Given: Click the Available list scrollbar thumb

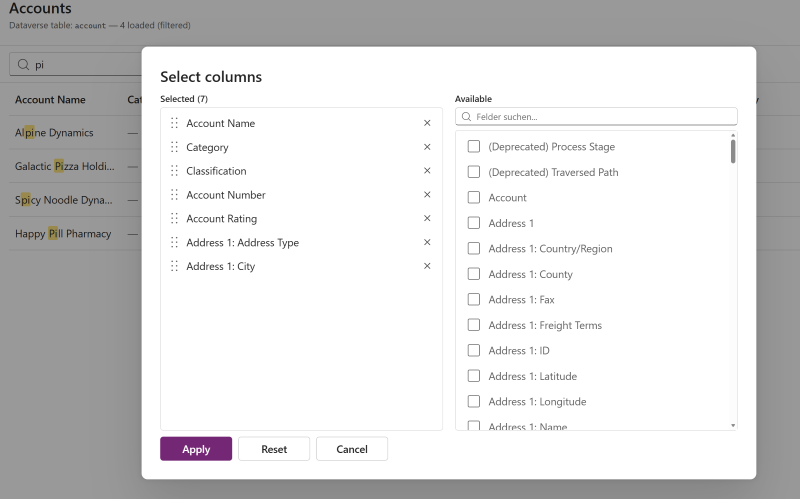Looking at the screenshot, I should pyautogui.click(x=733, y=152).
